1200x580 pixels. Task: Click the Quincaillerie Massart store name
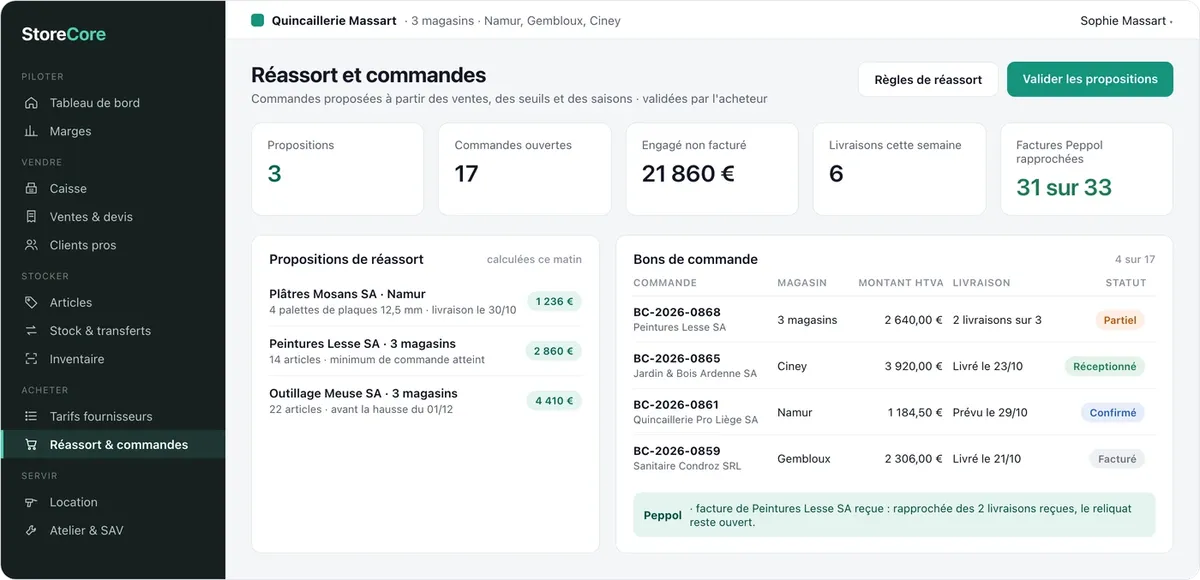click(x=334, y=21)
